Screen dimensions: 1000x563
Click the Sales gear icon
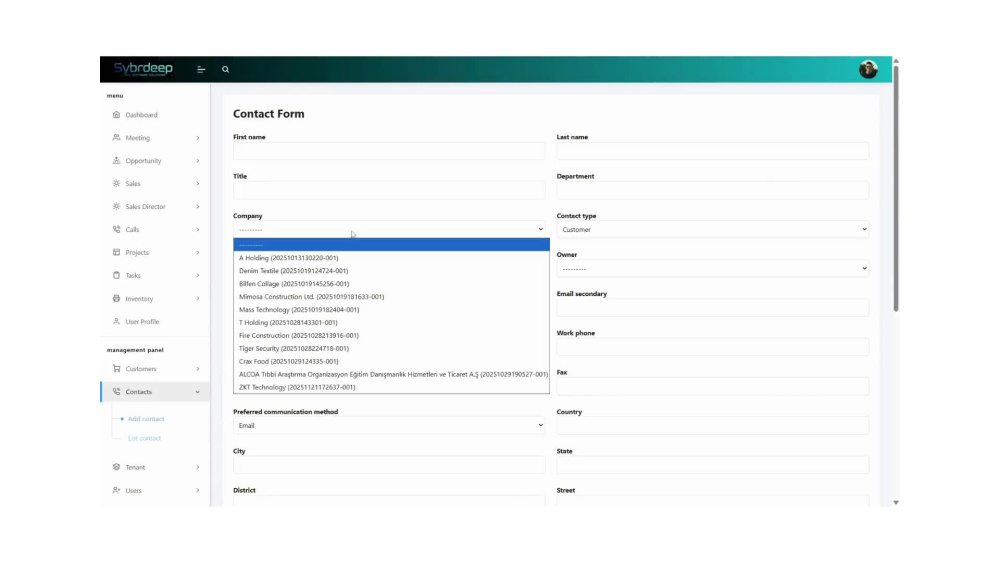pos(116,184)
